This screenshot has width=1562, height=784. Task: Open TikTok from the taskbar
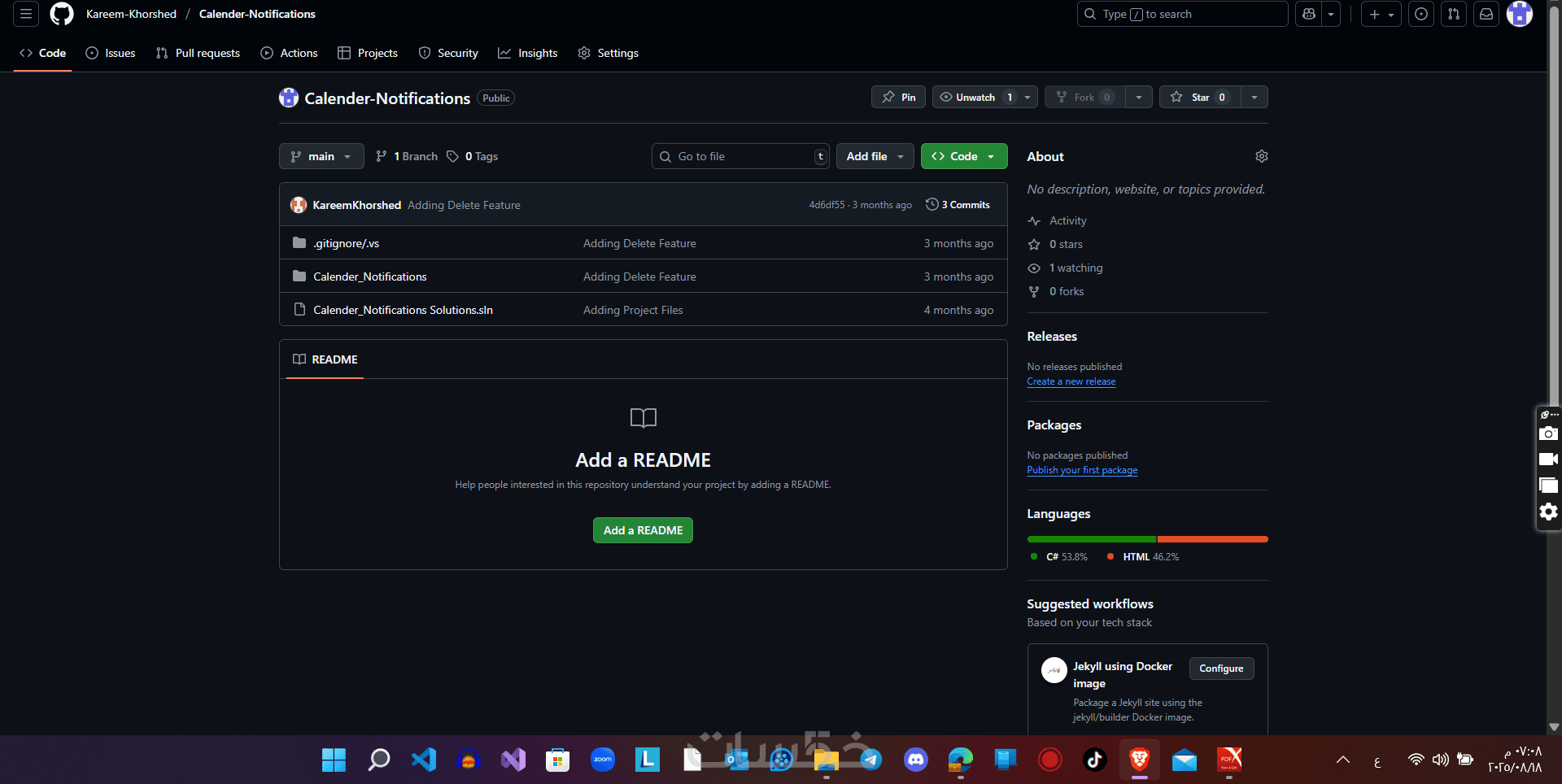click(x=1095, y=760)
